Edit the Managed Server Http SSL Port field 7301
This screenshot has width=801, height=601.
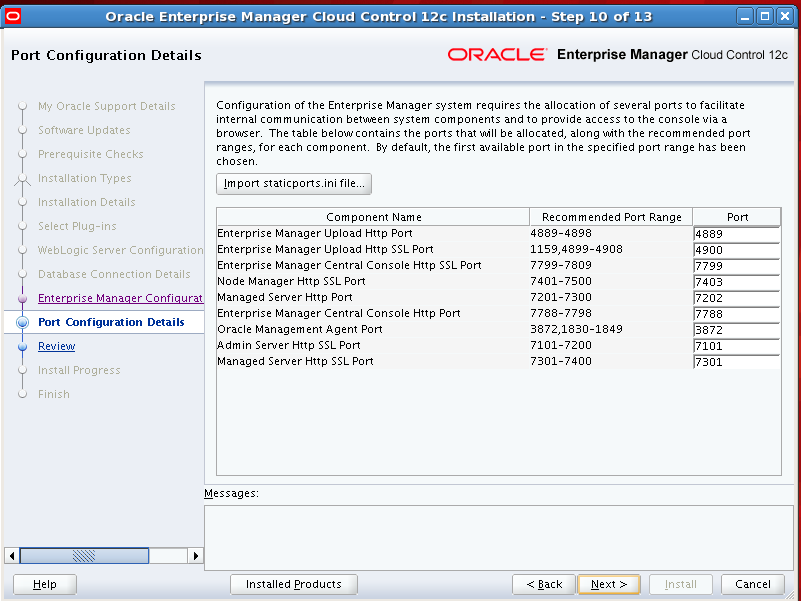(x=737, y=362)
